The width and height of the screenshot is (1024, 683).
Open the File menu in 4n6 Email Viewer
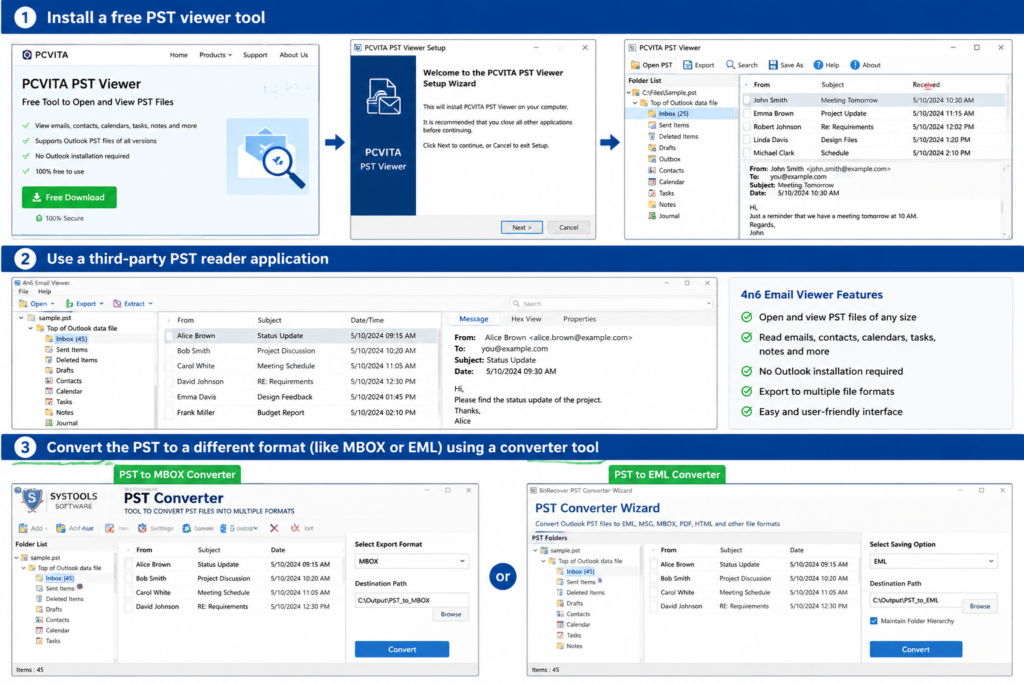[24, 292]
